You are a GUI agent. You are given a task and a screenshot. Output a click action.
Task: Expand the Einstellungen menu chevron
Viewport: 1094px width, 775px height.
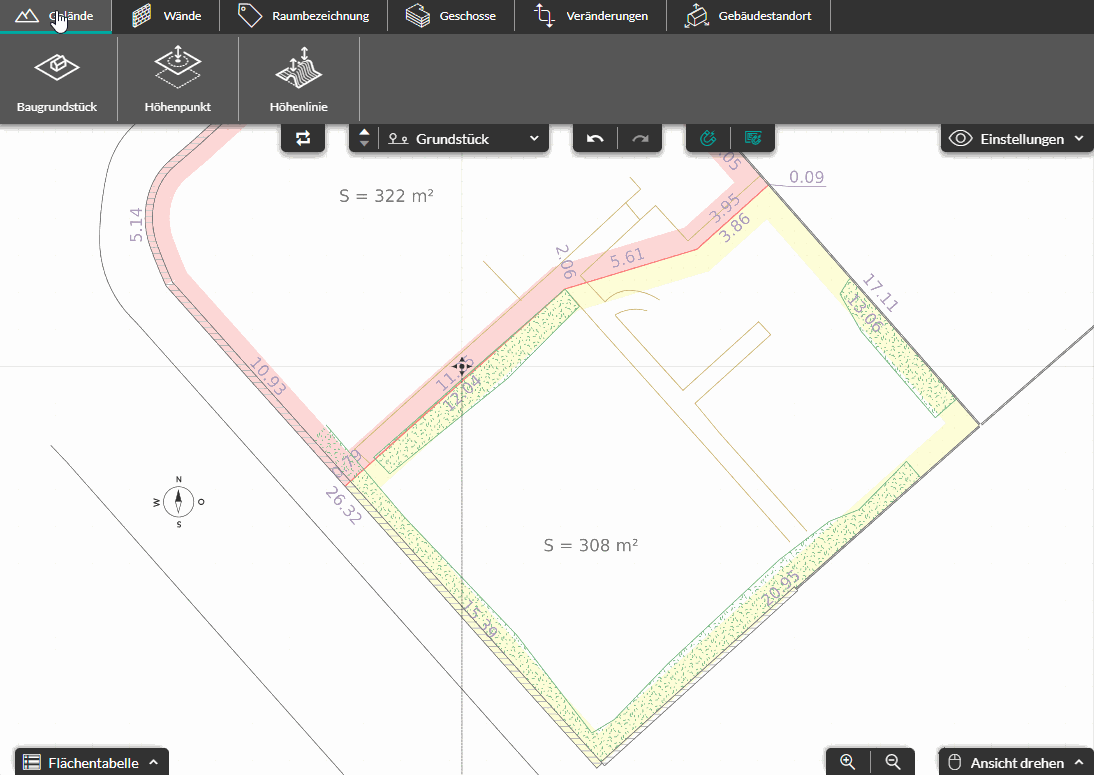coord(1079,138)
